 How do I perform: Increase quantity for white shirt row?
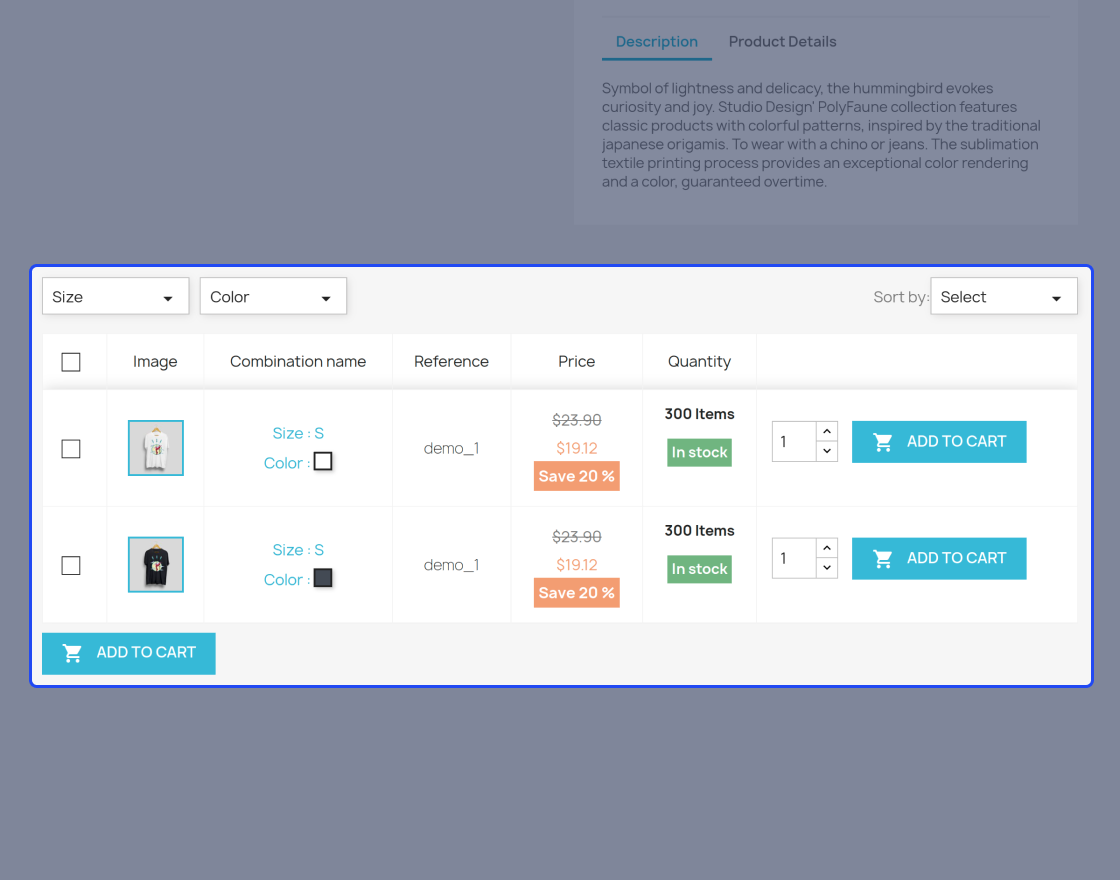point(826,431)
